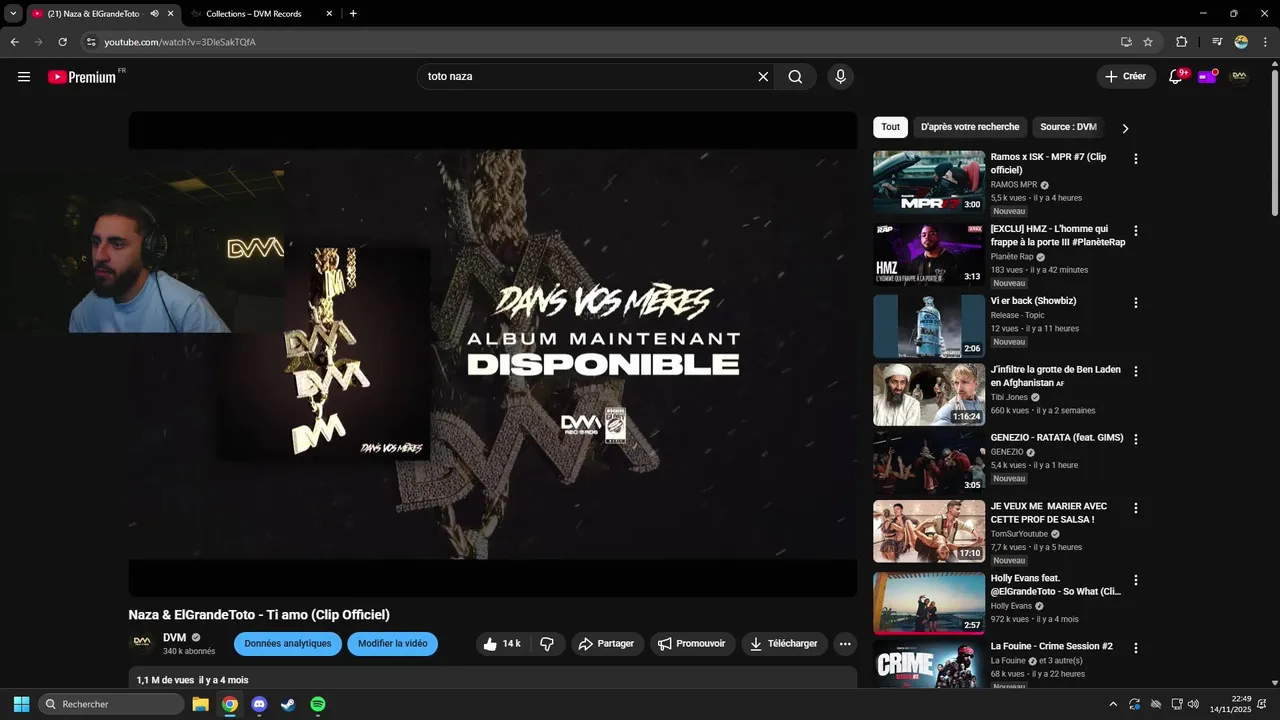Show hidden system tray icons
Image resolution: width=1280 pixels, height=720 pixels.
coord(1113,704)
